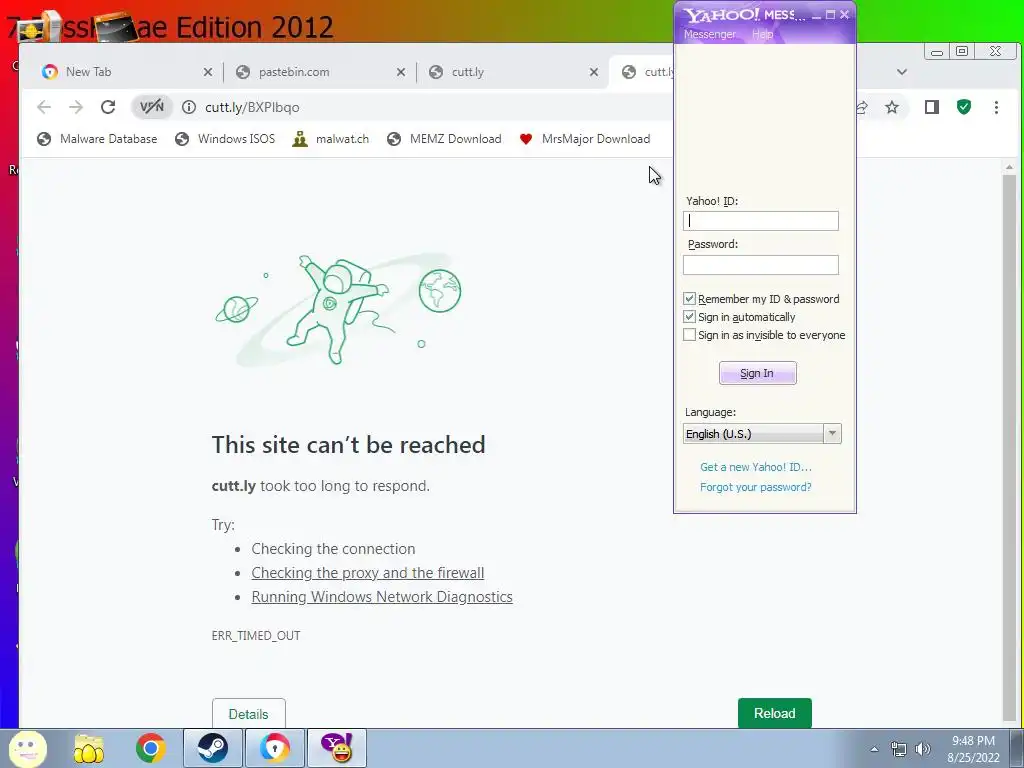
Task: Go forward with the browser forward arrow
Action: (76, 107)
